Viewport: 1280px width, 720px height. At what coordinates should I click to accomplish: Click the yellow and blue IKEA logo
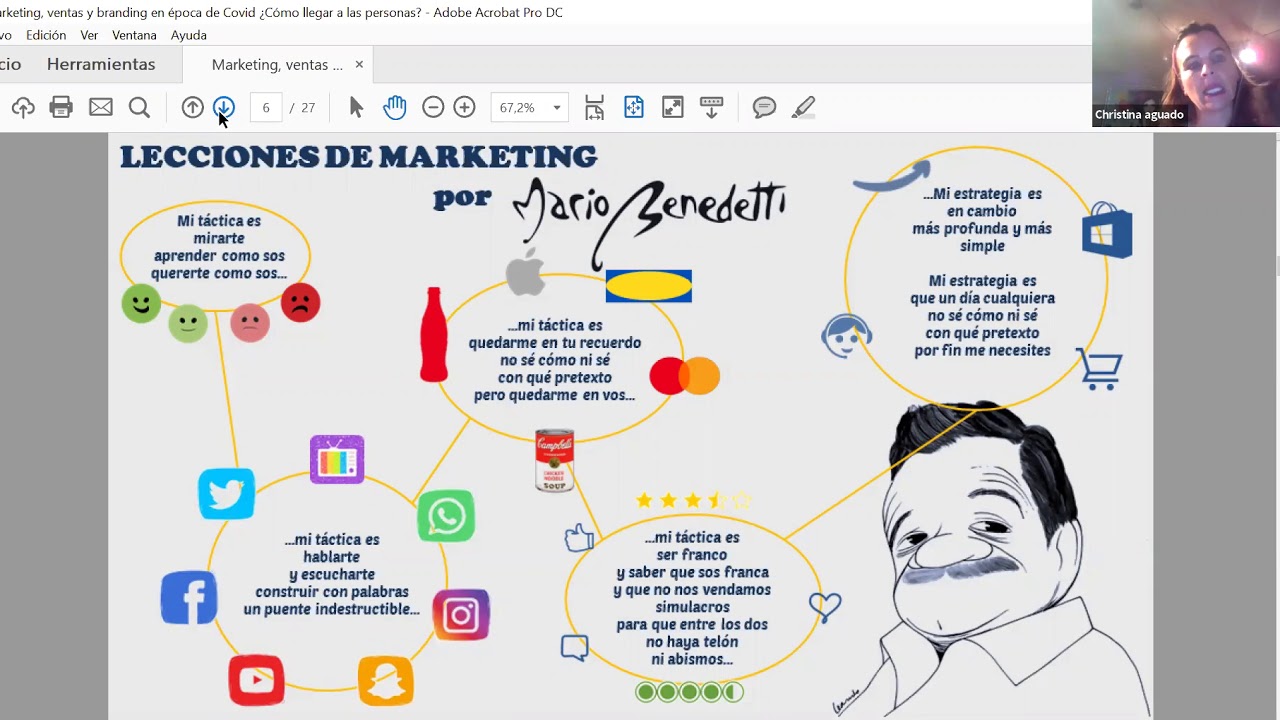pos(648,286)
